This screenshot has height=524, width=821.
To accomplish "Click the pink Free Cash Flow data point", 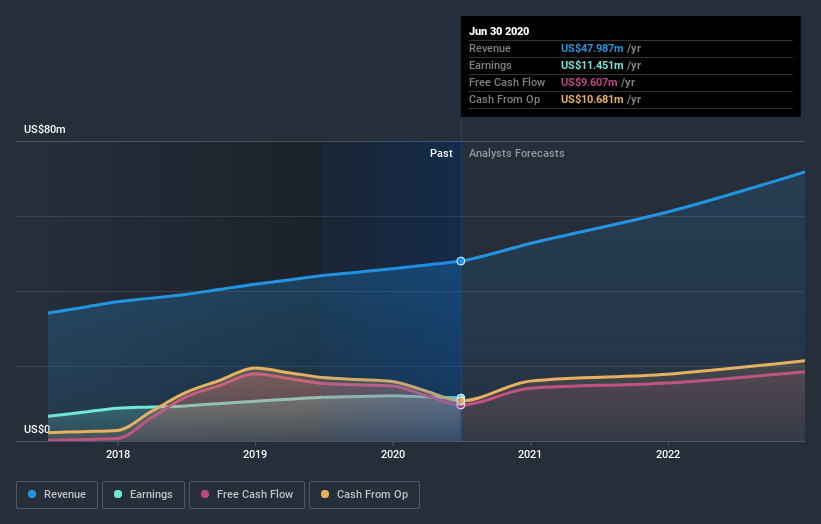I will 461,406.
